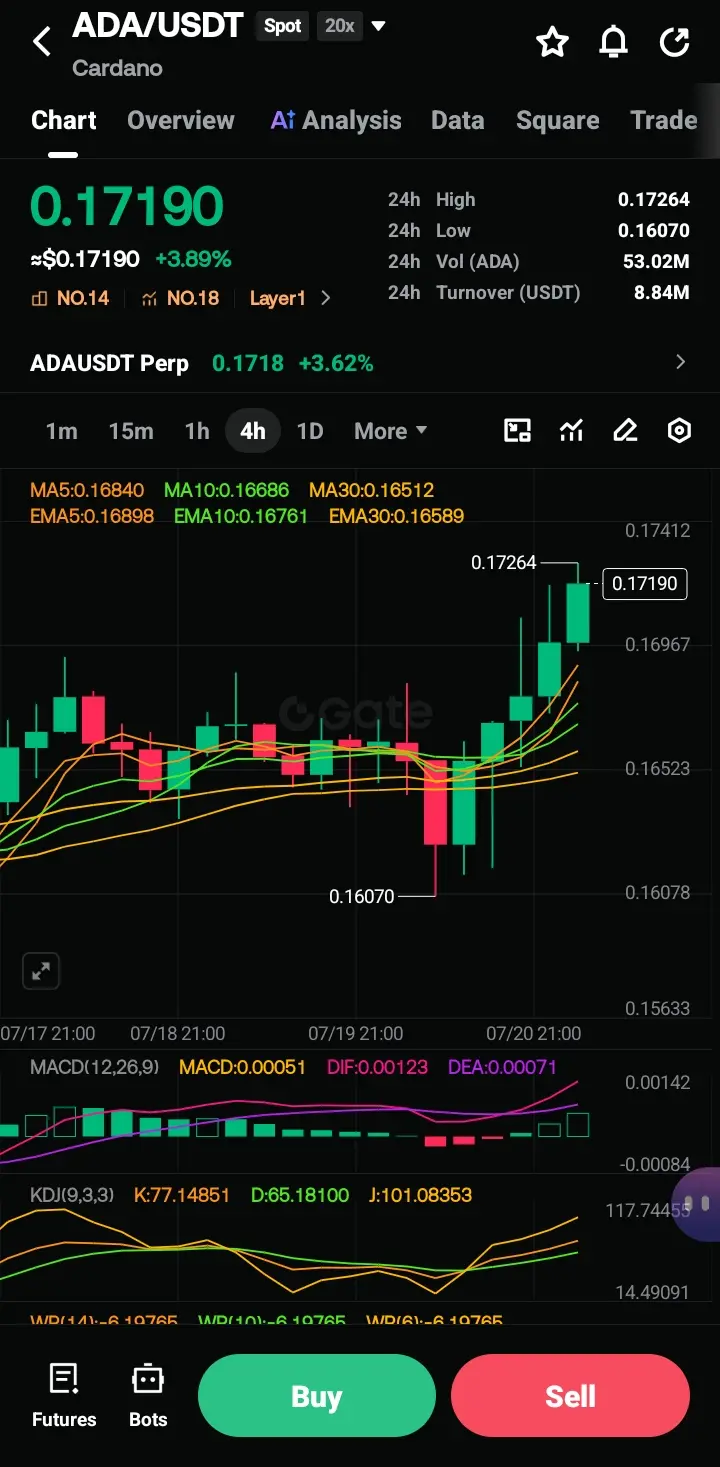720x1467 pixels.
Task: Tap the red Sell button
Action: (570, 1396)
